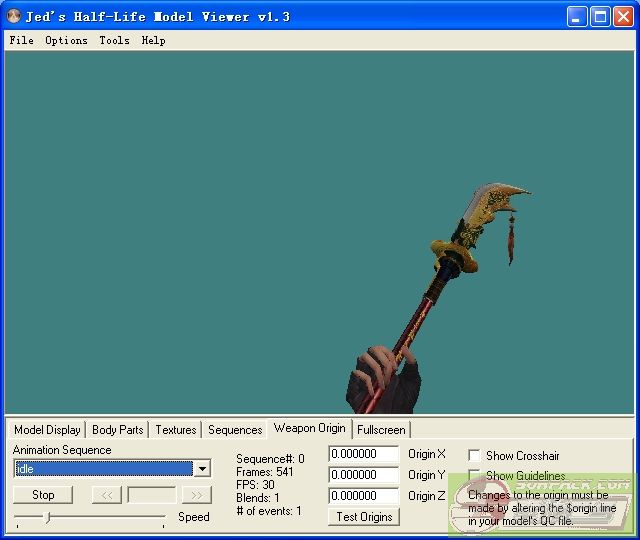640x540 pixels.
Task: Open the Tools menu
Action: coord(114,40)
